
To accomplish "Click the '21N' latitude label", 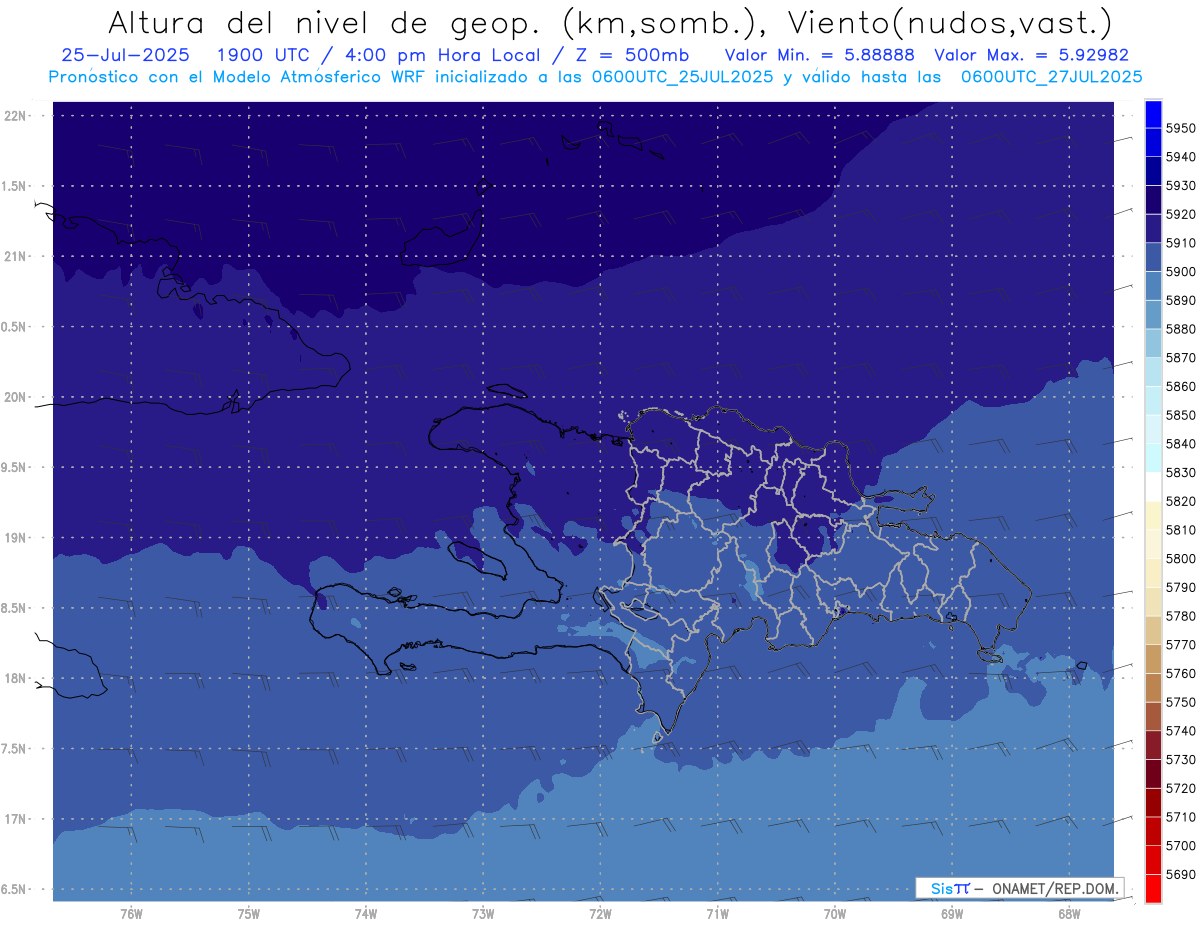I will coord(16,256).
